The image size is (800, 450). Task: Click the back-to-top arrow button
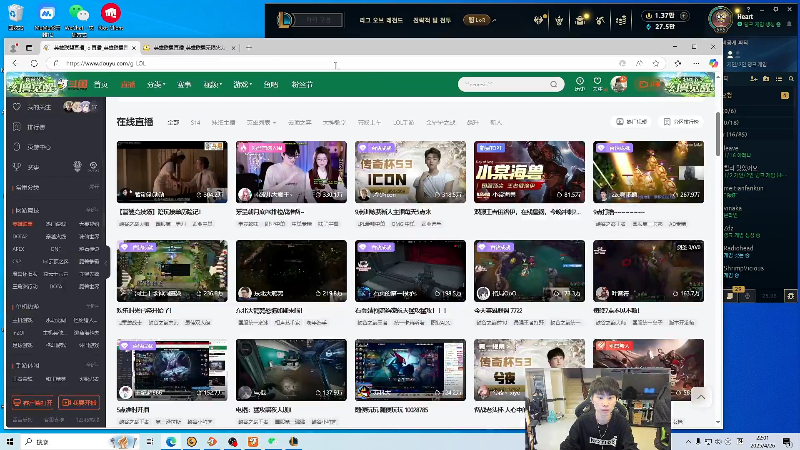pos(701,397)
